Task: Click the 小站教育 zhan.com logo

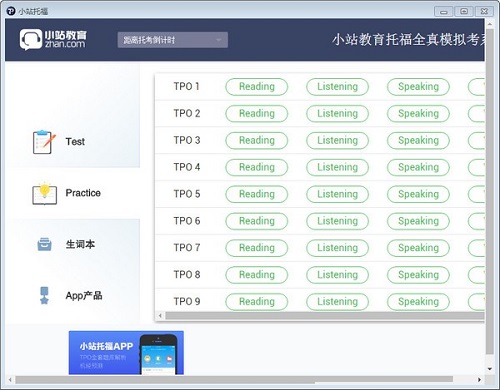Action: coord(53,39)
